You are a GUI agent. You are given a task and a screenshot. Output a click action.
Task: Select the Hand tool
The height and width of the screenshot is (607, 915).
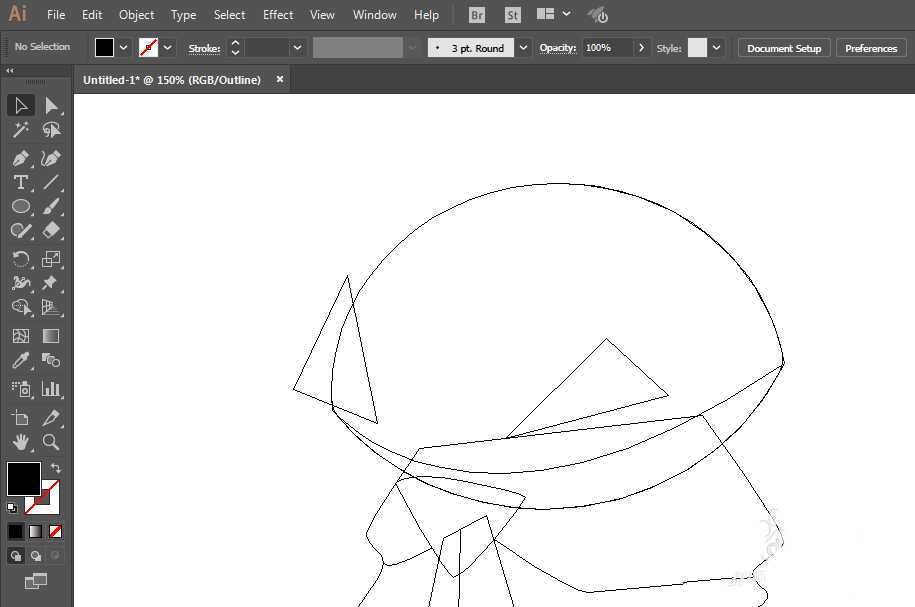(20, 442)
